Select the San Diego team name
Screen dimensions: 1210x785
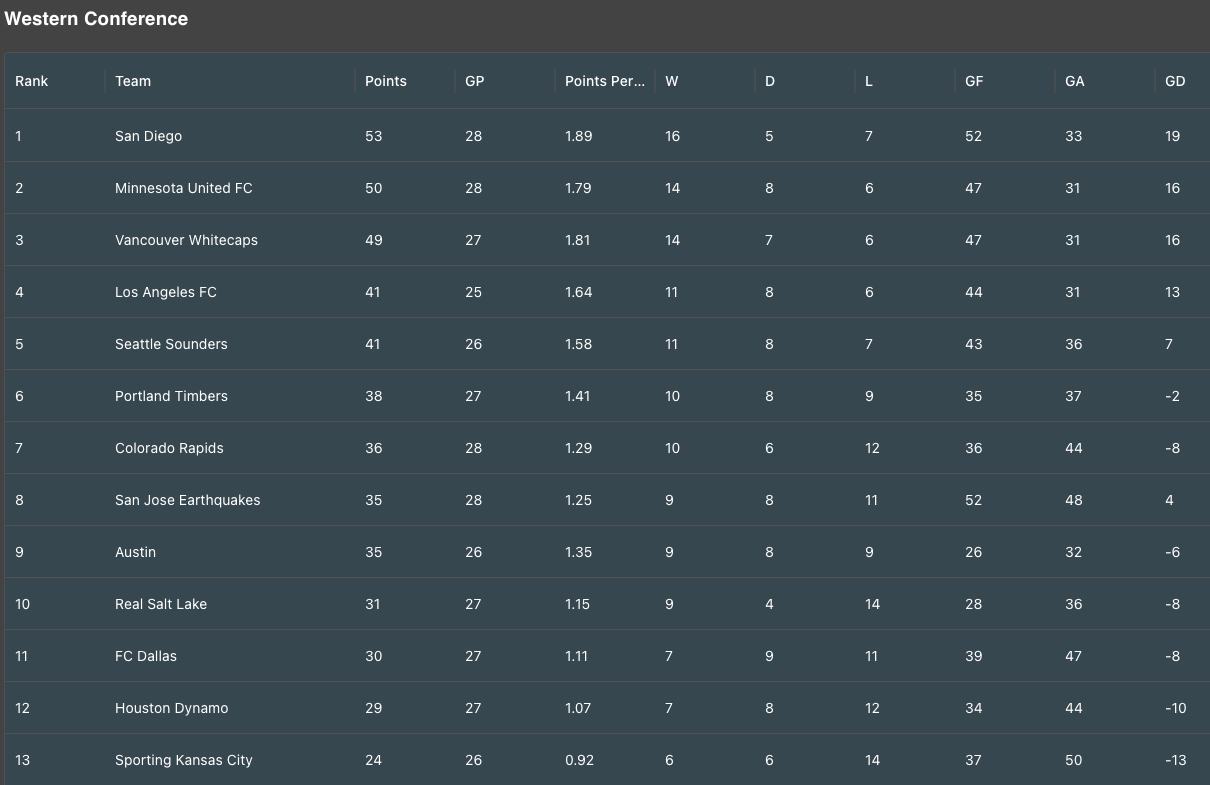(x=148, y=136)
